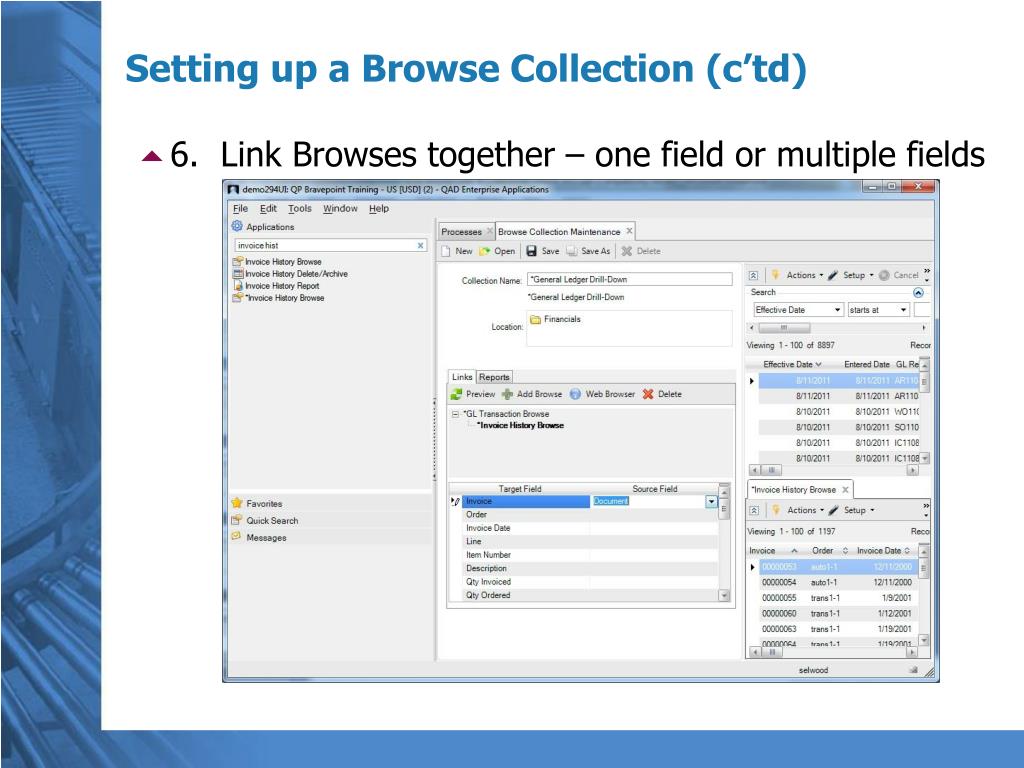Image resolution: width=1024 pixels, height=768 pixels.
Task: Click the vertical scrollbar of GL transaction grid
Action: click(x=924, y=411)
